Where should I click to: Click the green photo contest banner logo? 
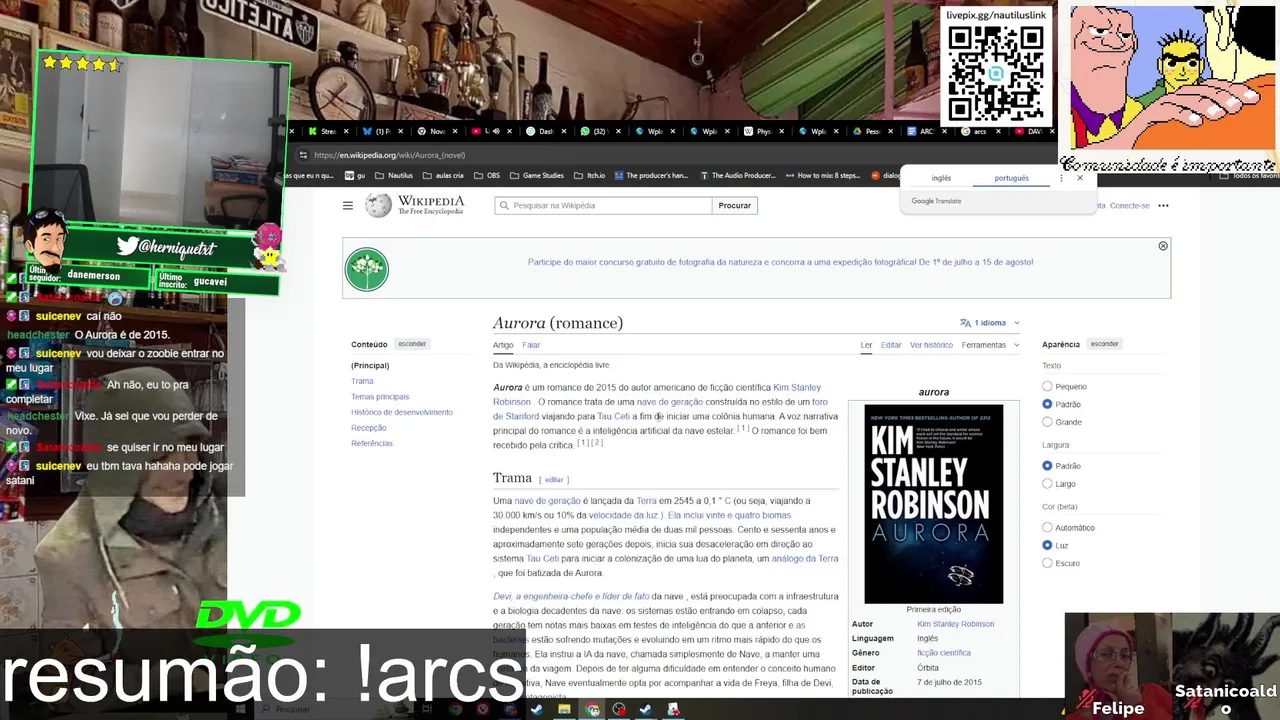pyautogui.click(x=367, y=269)
